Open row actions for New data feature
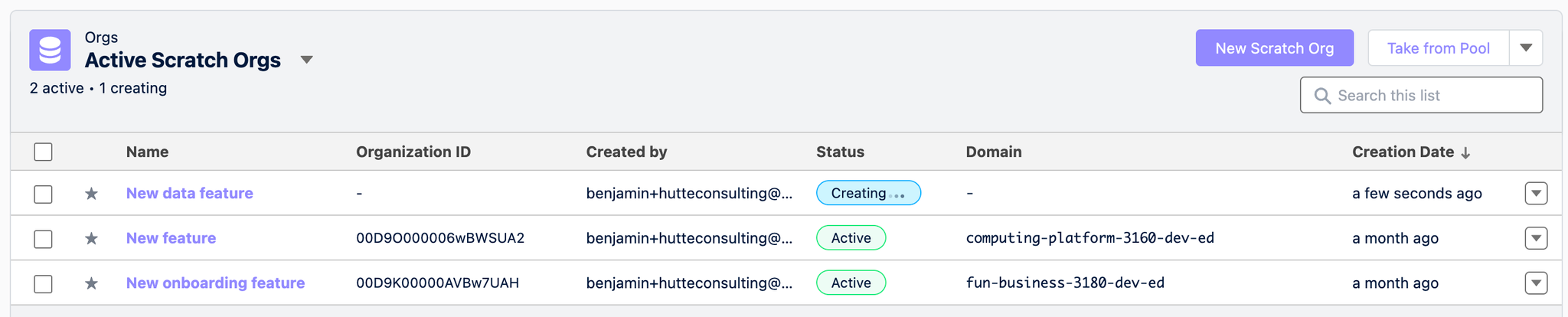 coord(1536,194)
